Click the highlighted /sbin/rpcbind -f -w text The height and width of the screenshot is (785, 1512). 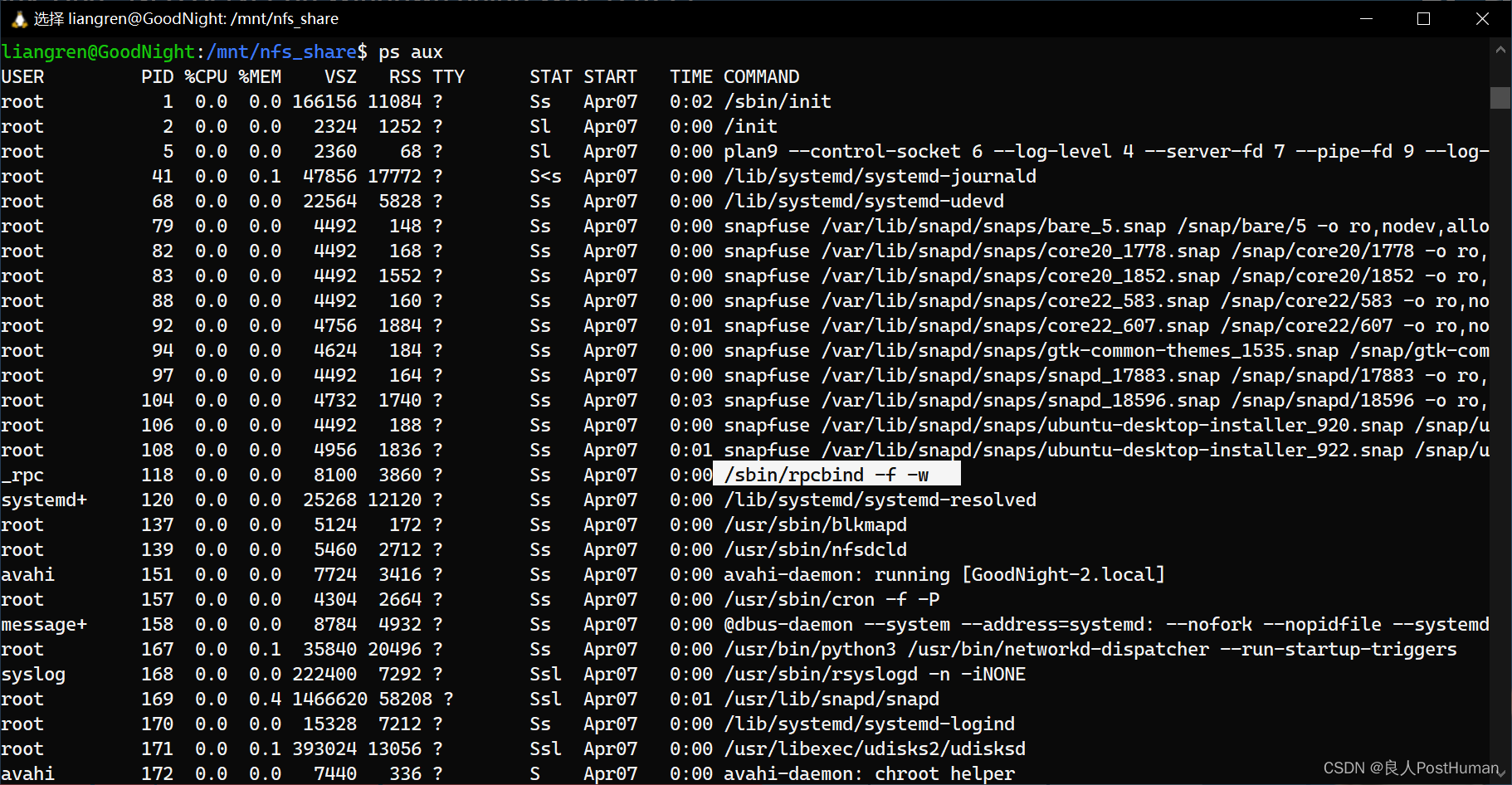[x=826, y=475]
